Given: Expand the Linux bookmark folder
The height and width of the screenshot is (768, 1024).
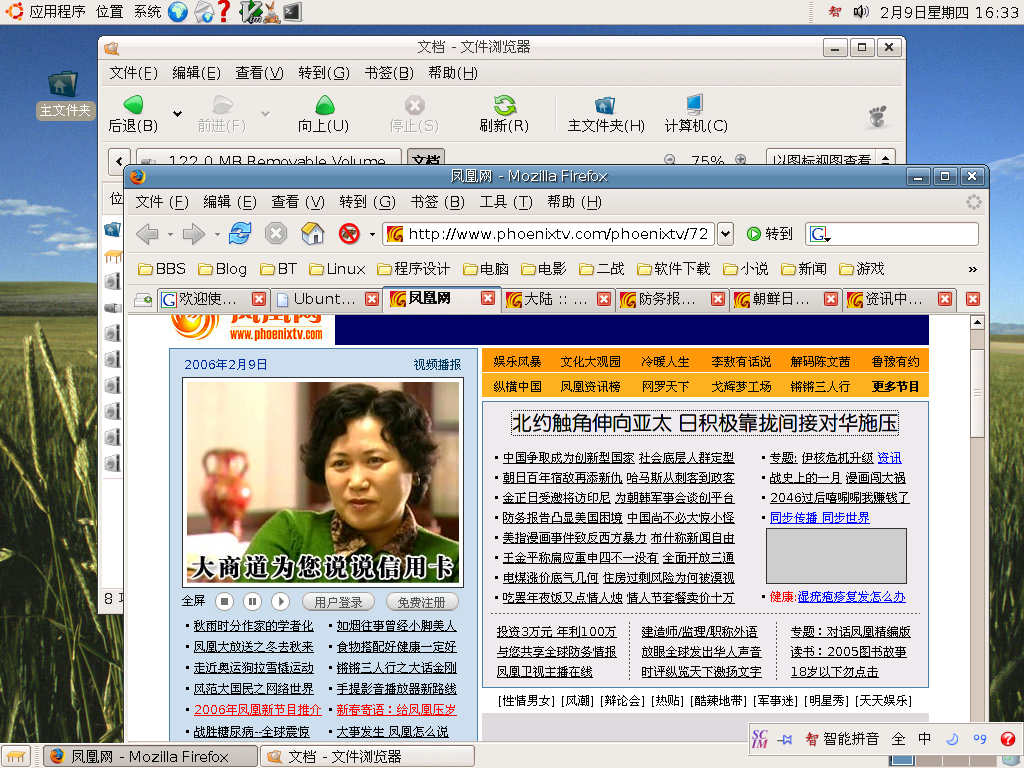Looking at the screenshot, I should point(337,269).
